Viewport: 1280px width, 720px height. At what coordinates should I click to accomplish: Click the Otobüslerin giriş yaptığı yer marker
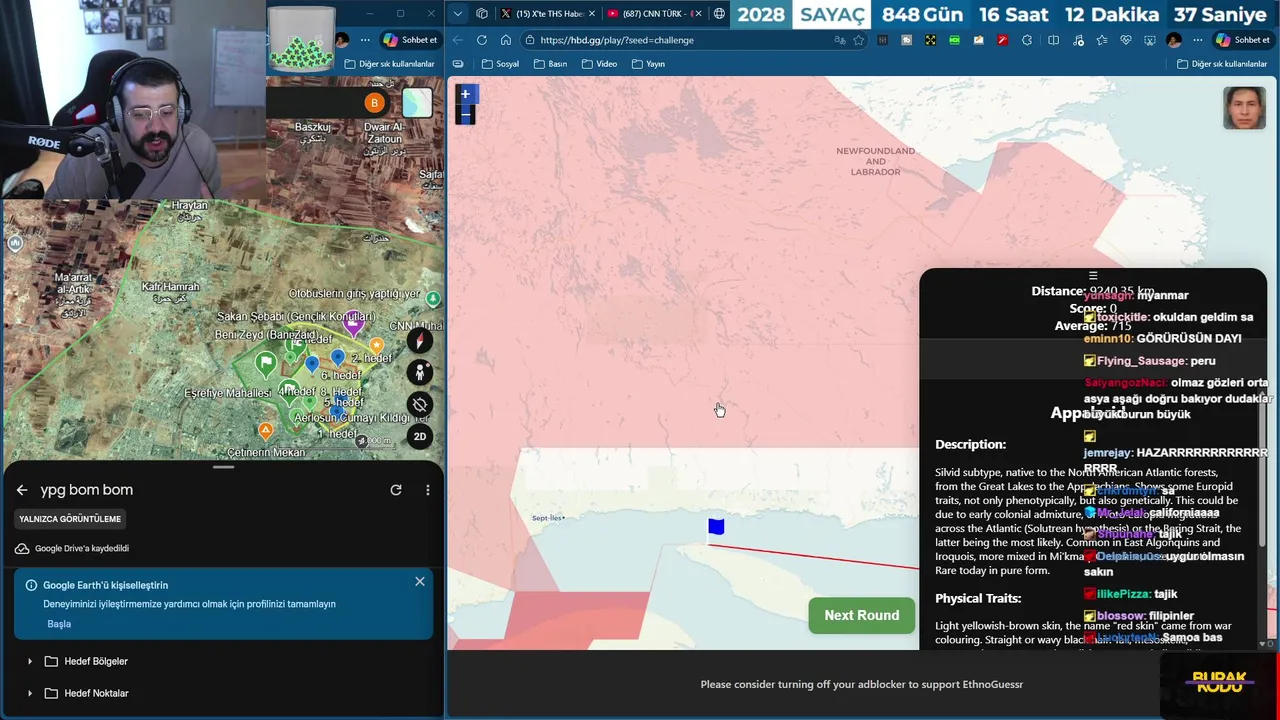click(x=432, y=298)
